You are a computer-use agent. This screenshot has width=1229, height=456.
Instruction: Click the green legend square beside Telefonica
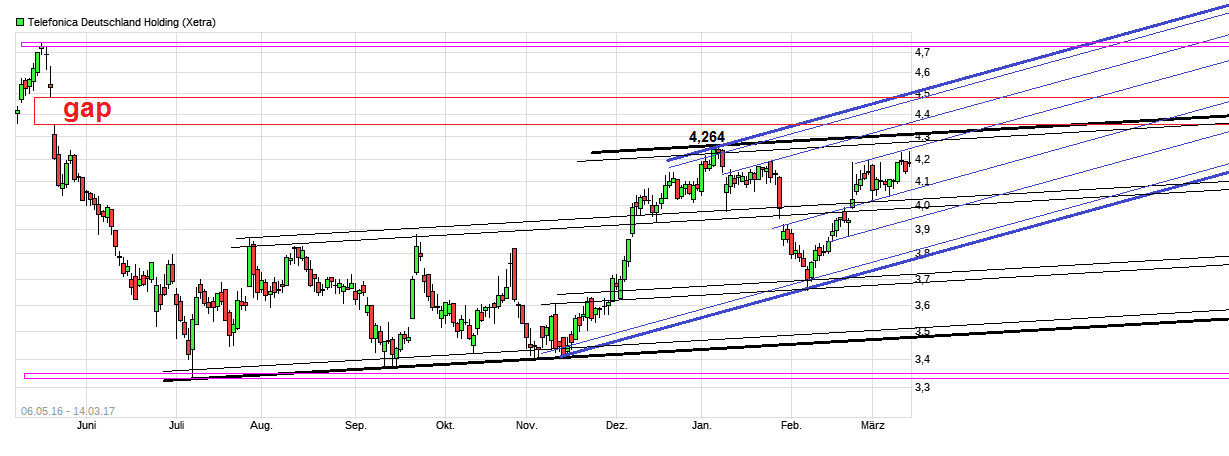(x=20, y=22)
